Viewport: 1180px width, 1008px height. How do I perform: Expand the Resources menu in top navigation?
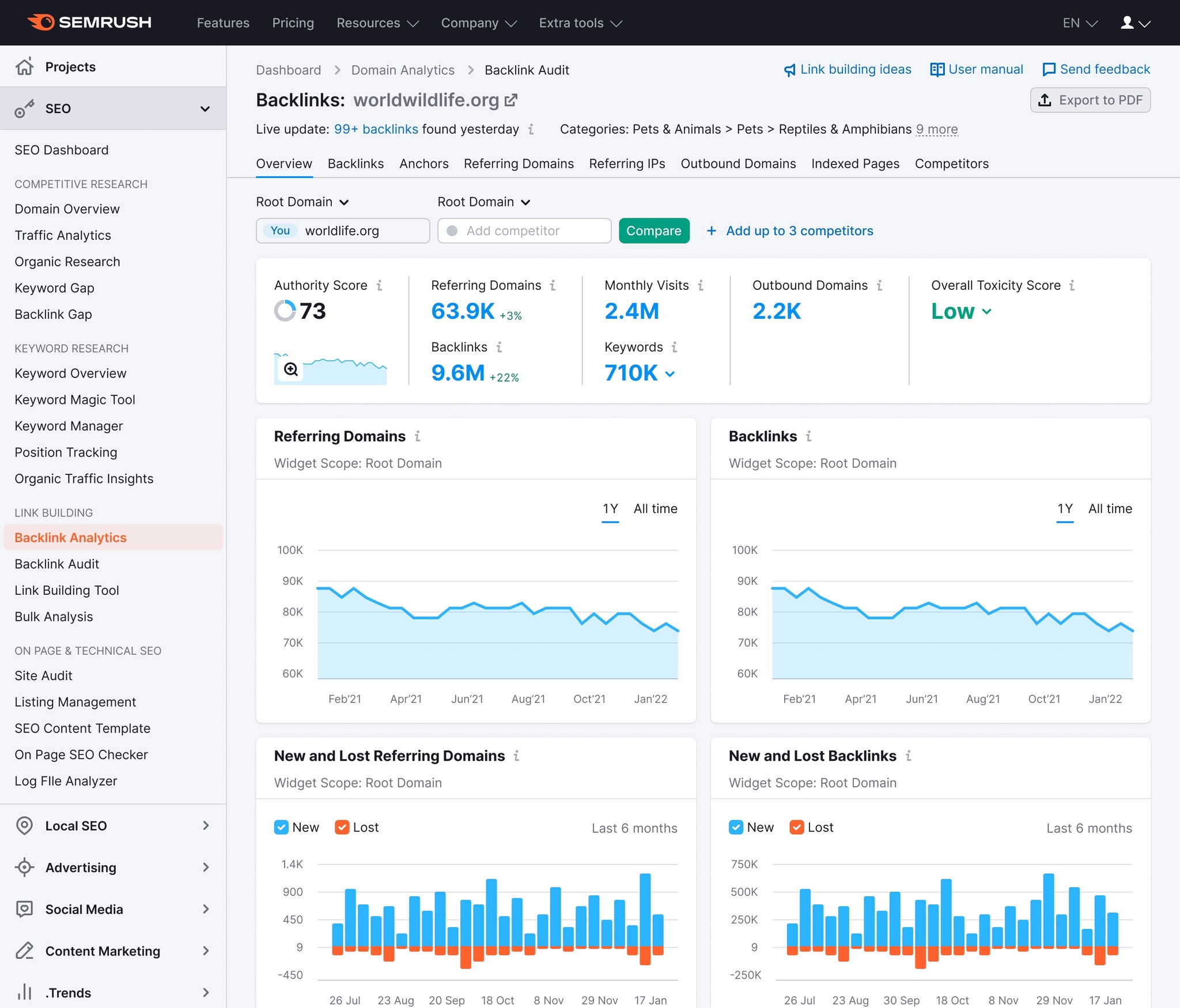point(377,23)
